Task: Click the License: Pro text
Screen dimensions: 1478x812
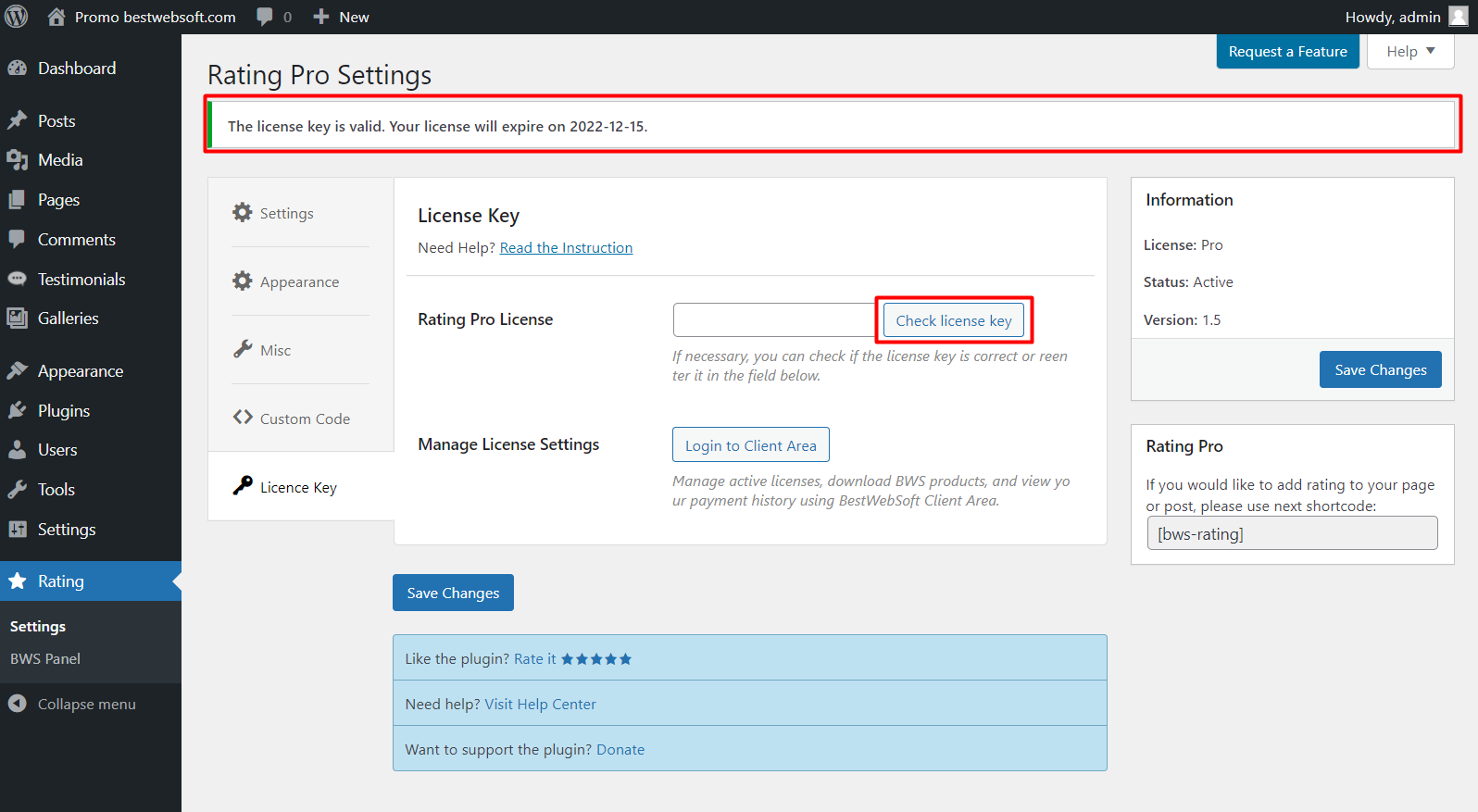Action: pos(1183,245)
